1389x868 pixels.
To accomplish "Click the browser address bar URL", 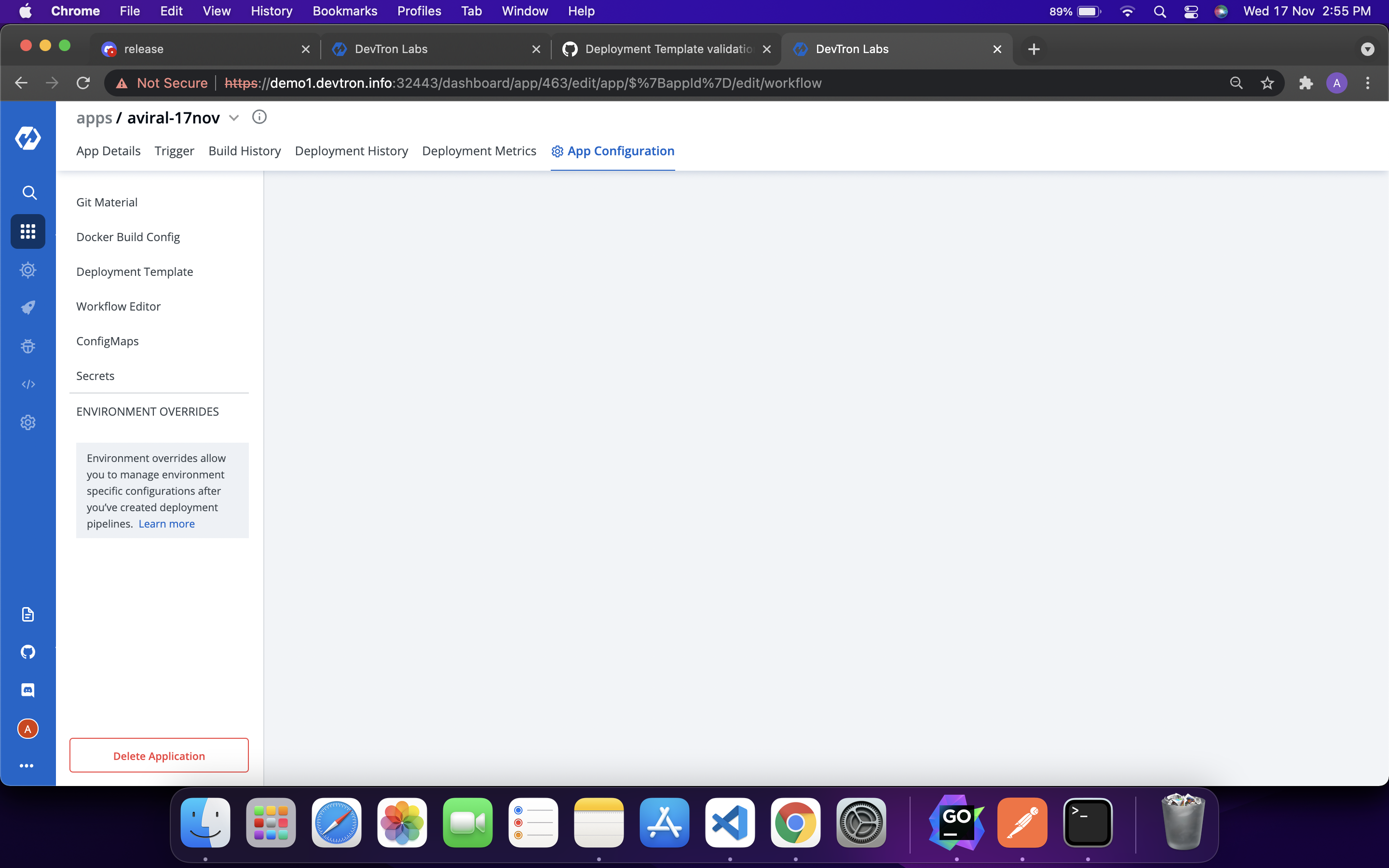I will (x=522, y=83).
